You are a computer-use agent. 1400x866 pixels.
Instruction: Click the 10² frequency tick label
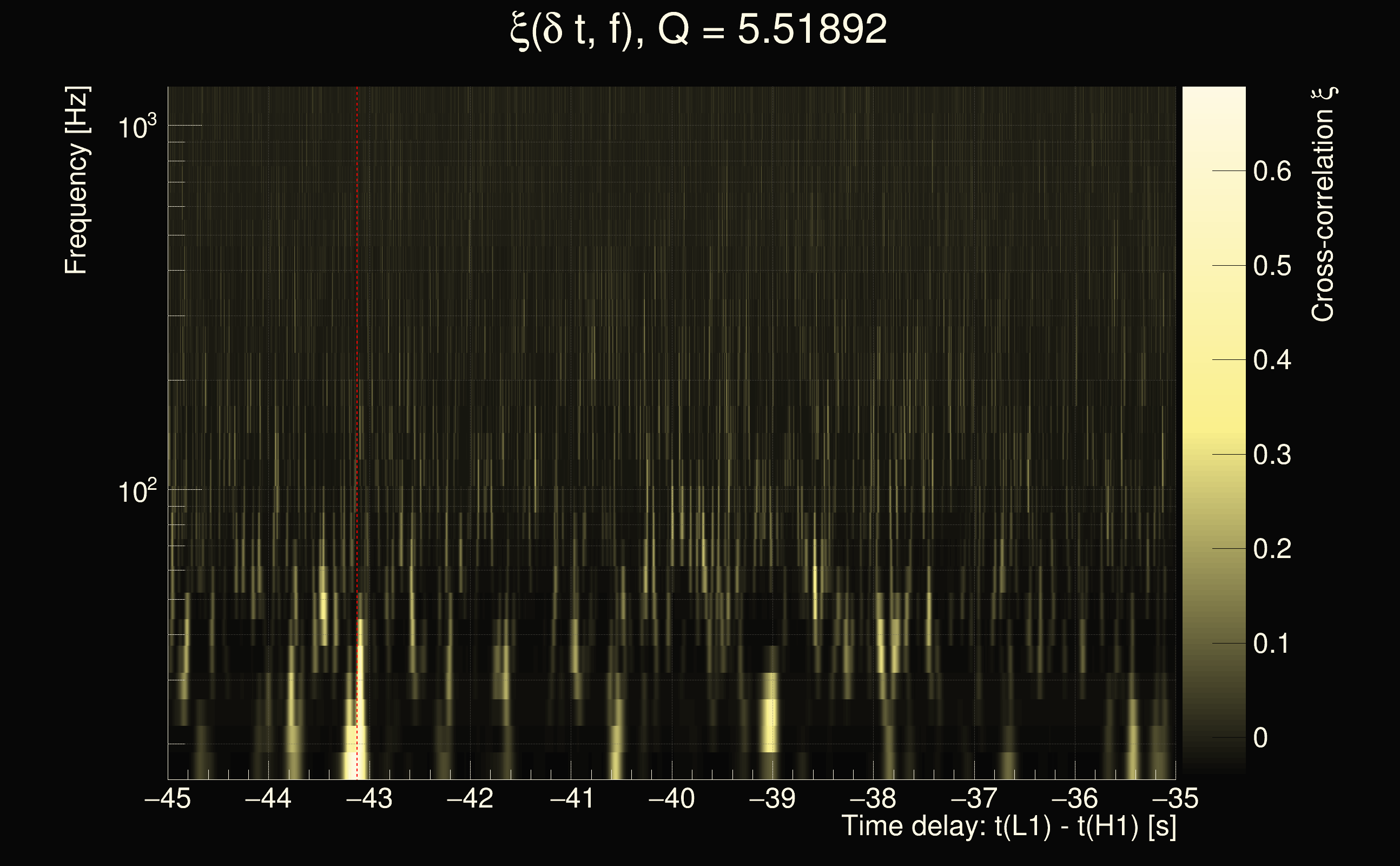pos(136,491)
